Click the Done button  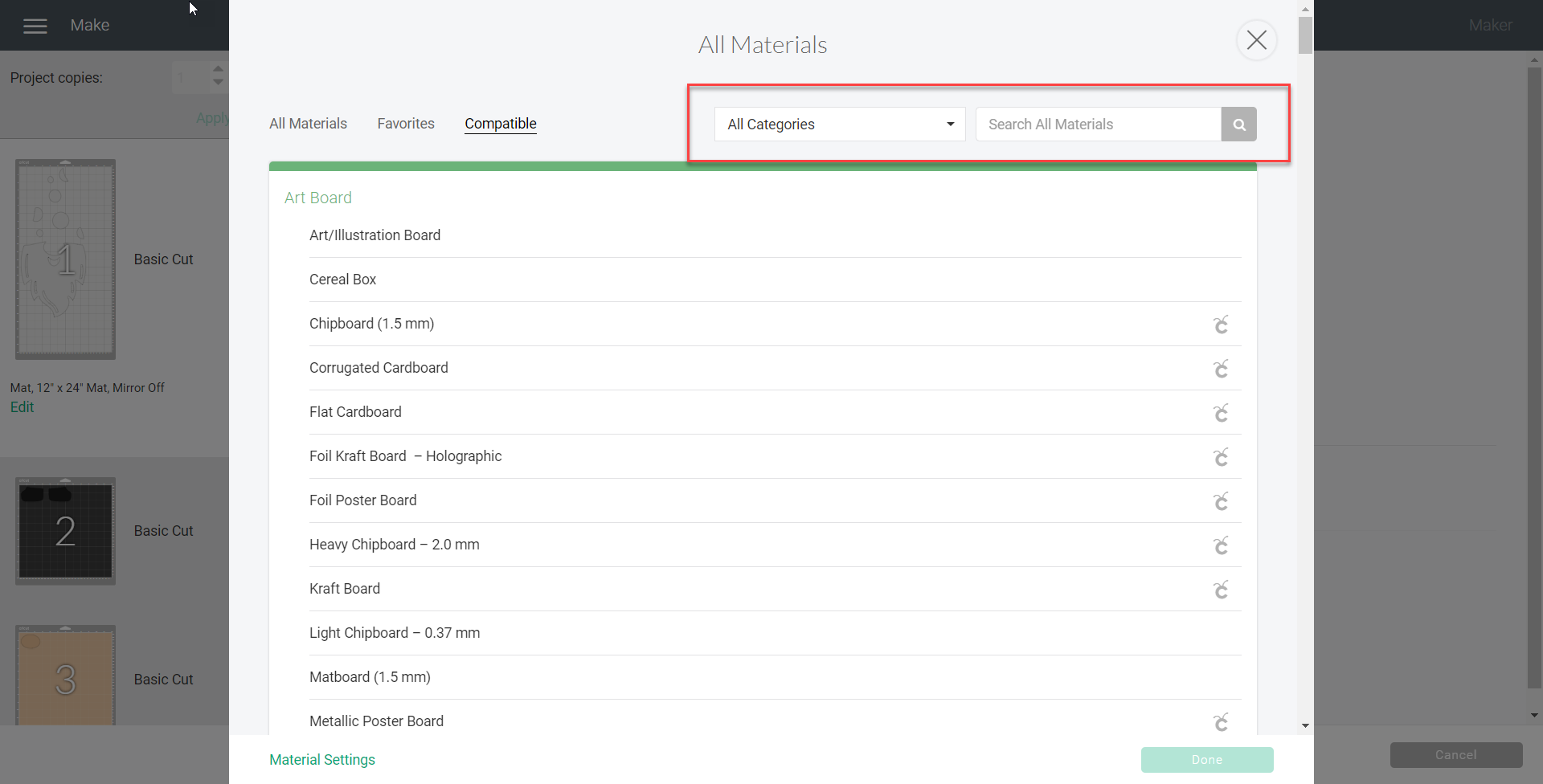(1206, 759)
